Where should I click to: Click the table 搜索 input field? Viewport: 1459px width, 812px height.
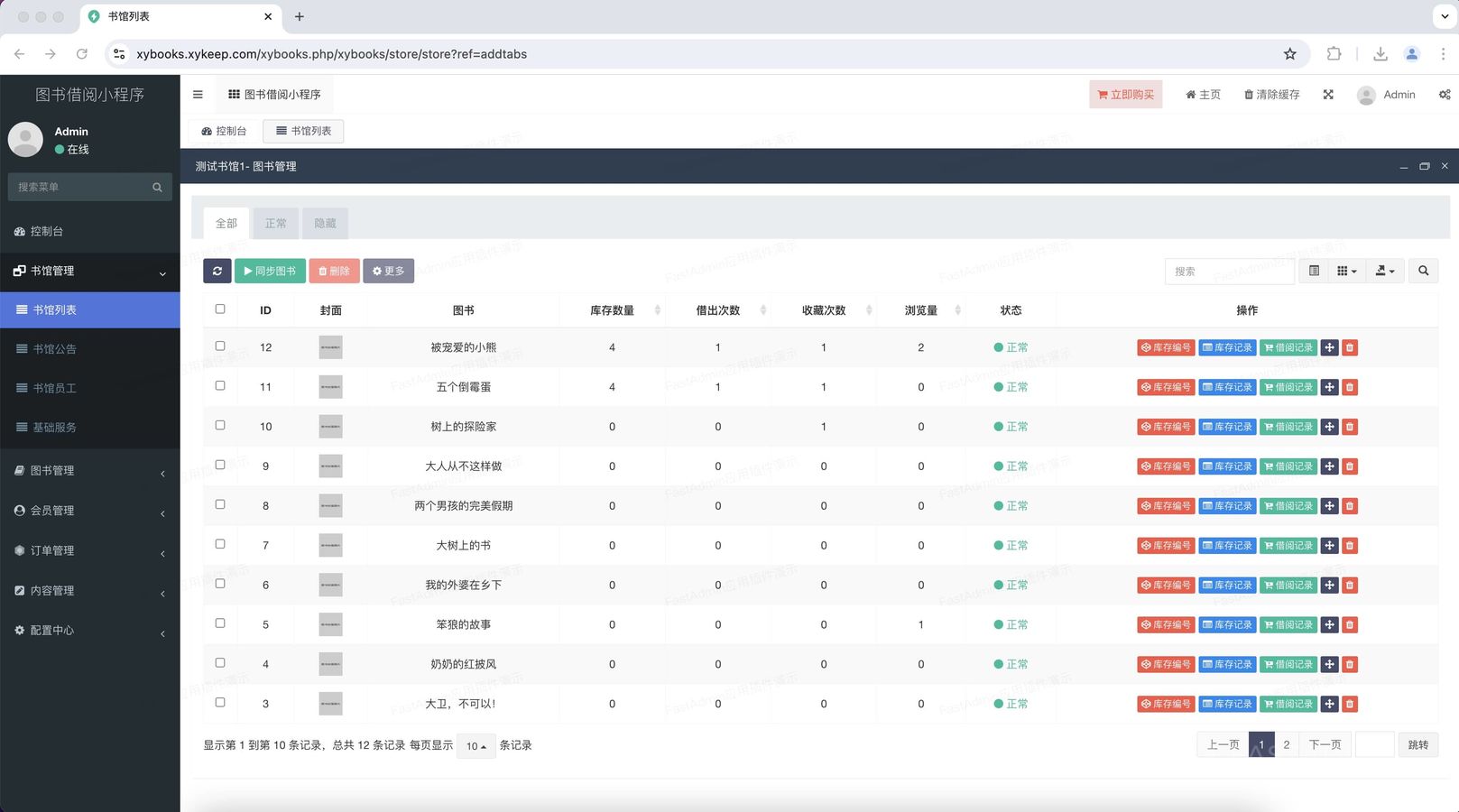click(x=1229, y=271)
